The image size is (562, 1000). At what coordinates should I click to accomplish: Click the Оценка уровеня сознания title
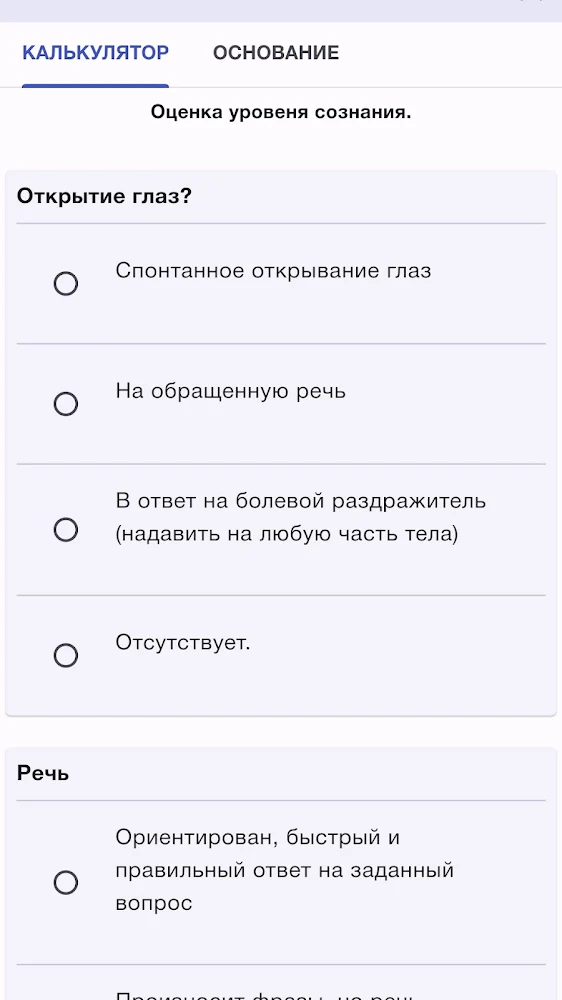tap(281, 112)
